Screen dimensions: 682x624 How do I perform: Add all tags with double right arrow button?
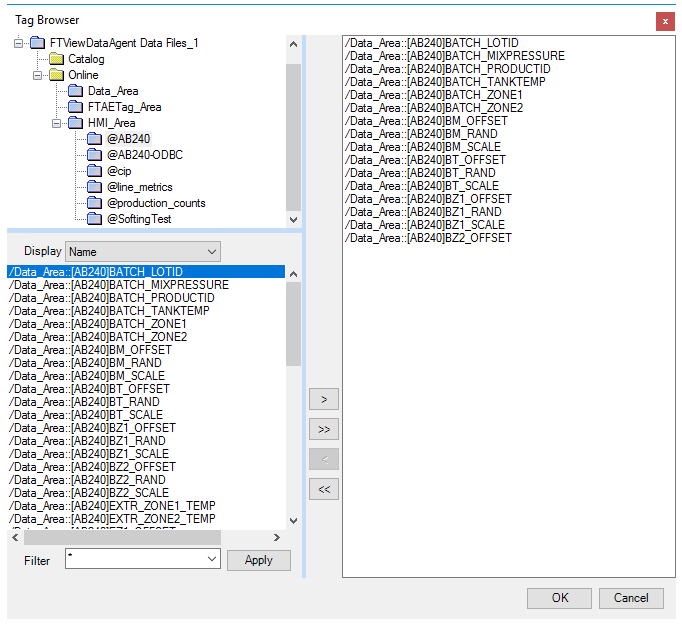coord(324,430)
